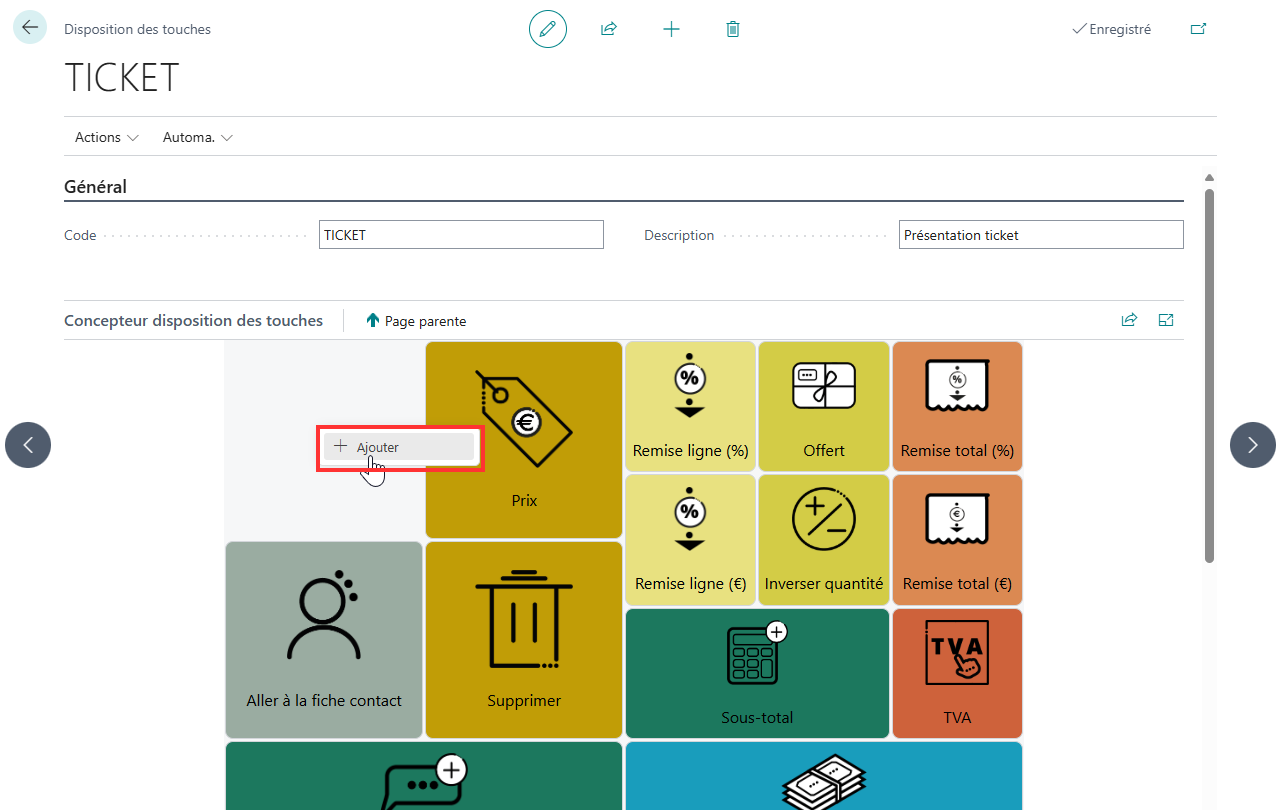Open the Automa. dropdown menu

click(x=198, y=137)
